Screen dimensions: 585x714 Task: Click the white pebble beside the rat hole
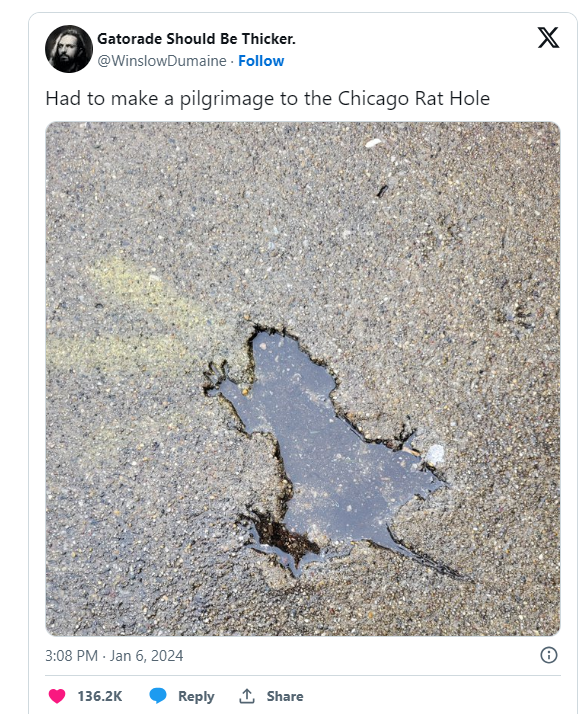click(x=434, y=454)
